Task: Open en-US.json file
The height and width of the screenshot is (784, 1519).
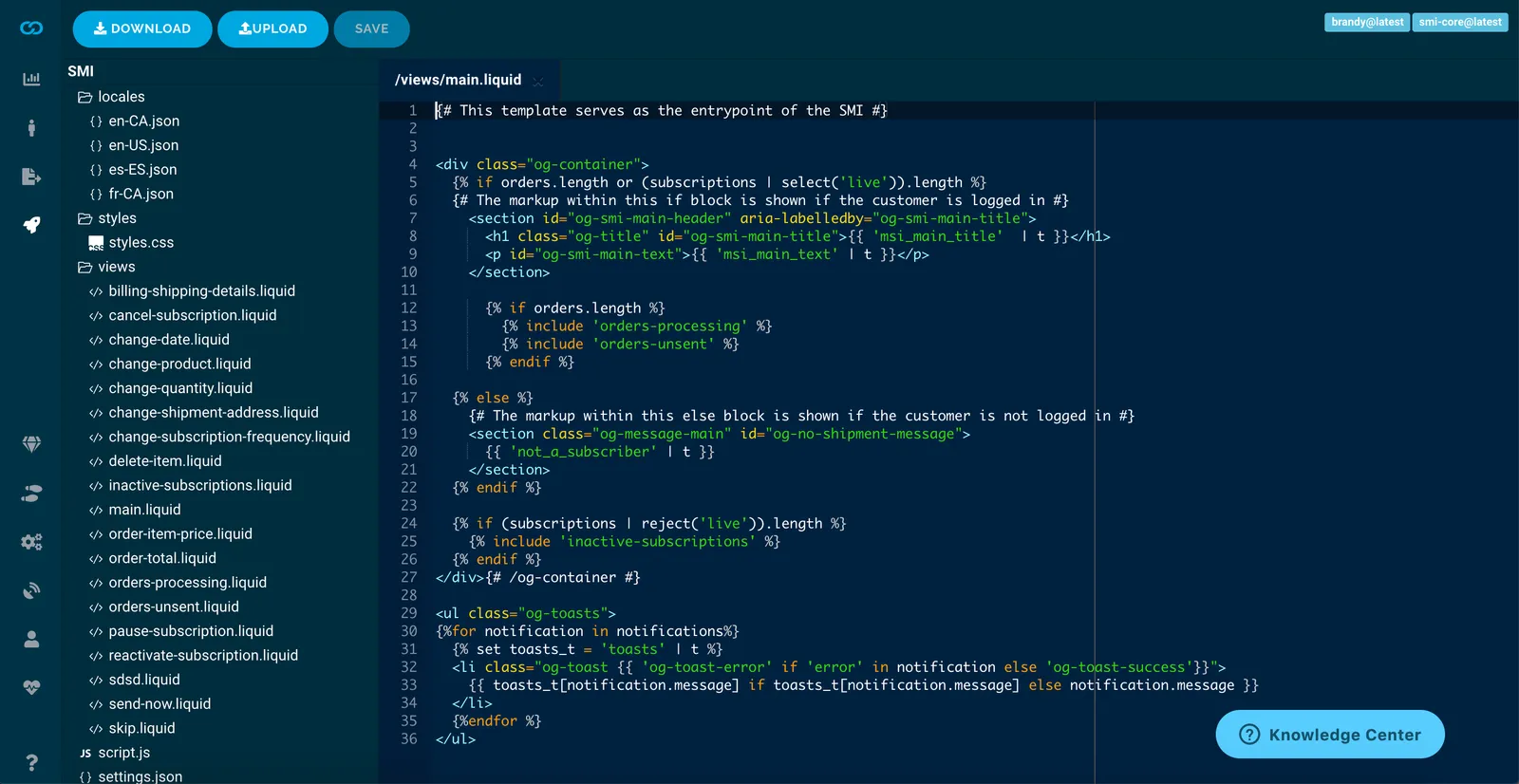Action: 134,145
